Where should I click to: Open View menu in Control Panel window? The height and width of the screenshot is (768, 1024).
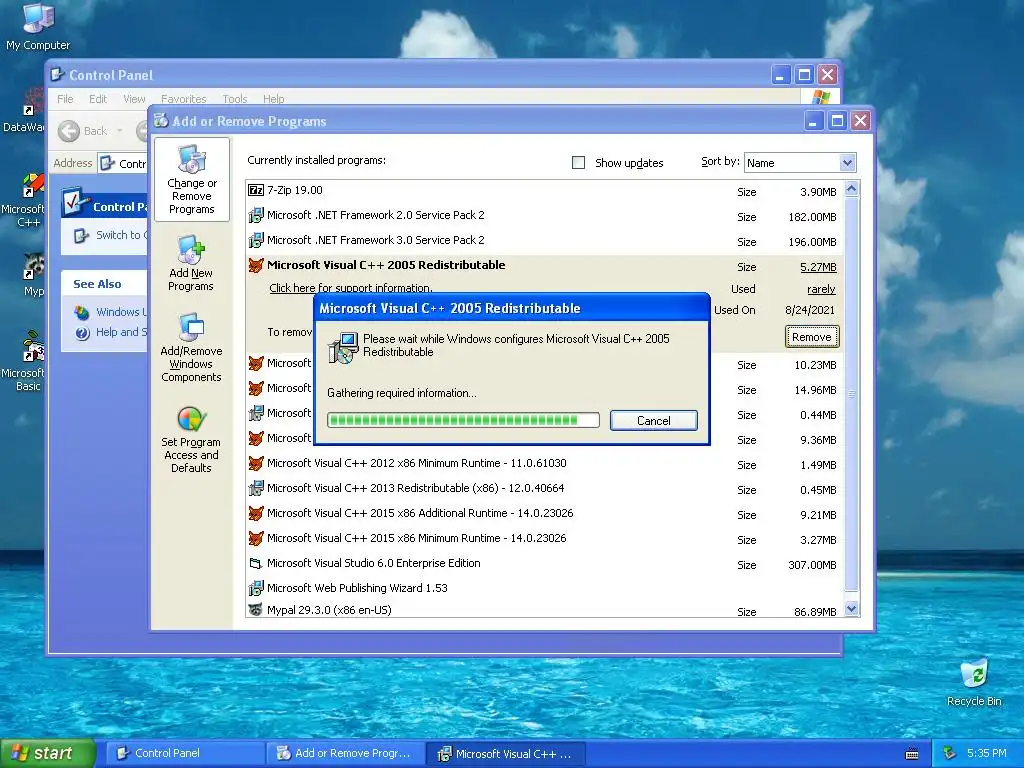click(134, 99)
